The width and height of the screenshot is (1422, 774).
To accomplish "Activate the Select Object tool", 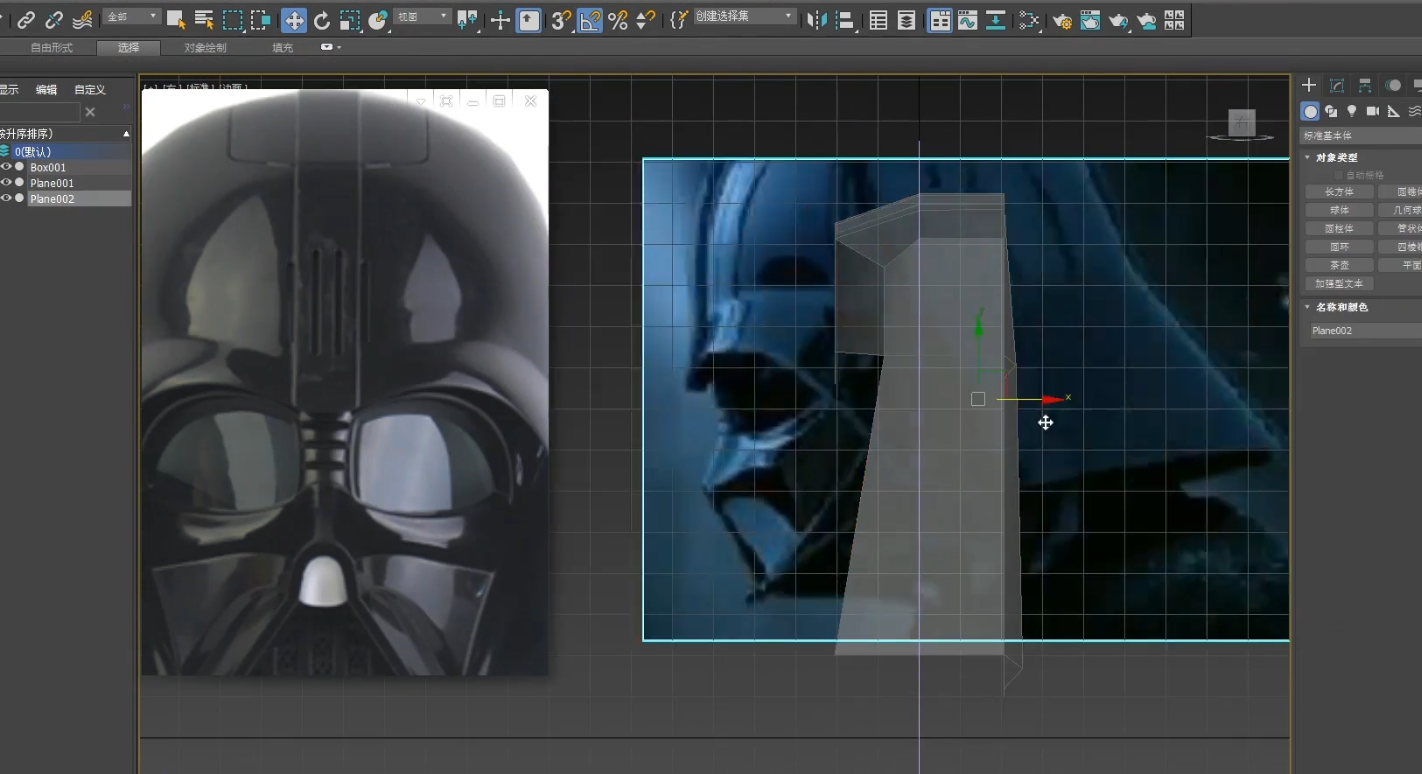I will tap(176, 19).
